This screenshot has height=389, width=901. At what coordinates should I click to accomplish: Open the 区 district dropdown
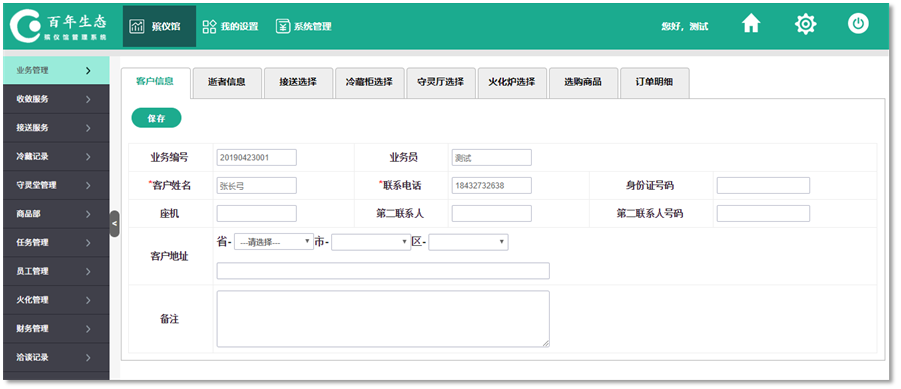468,242
